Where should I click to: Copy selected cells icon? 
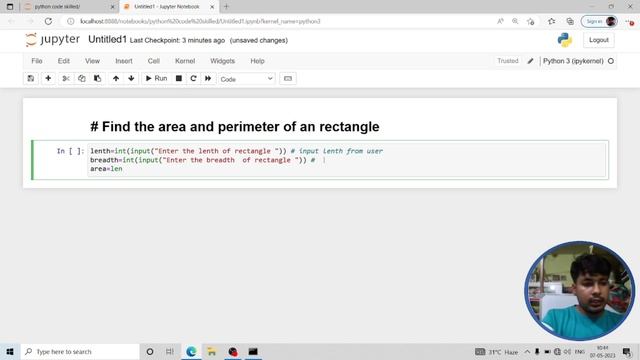tap(82, 78)
